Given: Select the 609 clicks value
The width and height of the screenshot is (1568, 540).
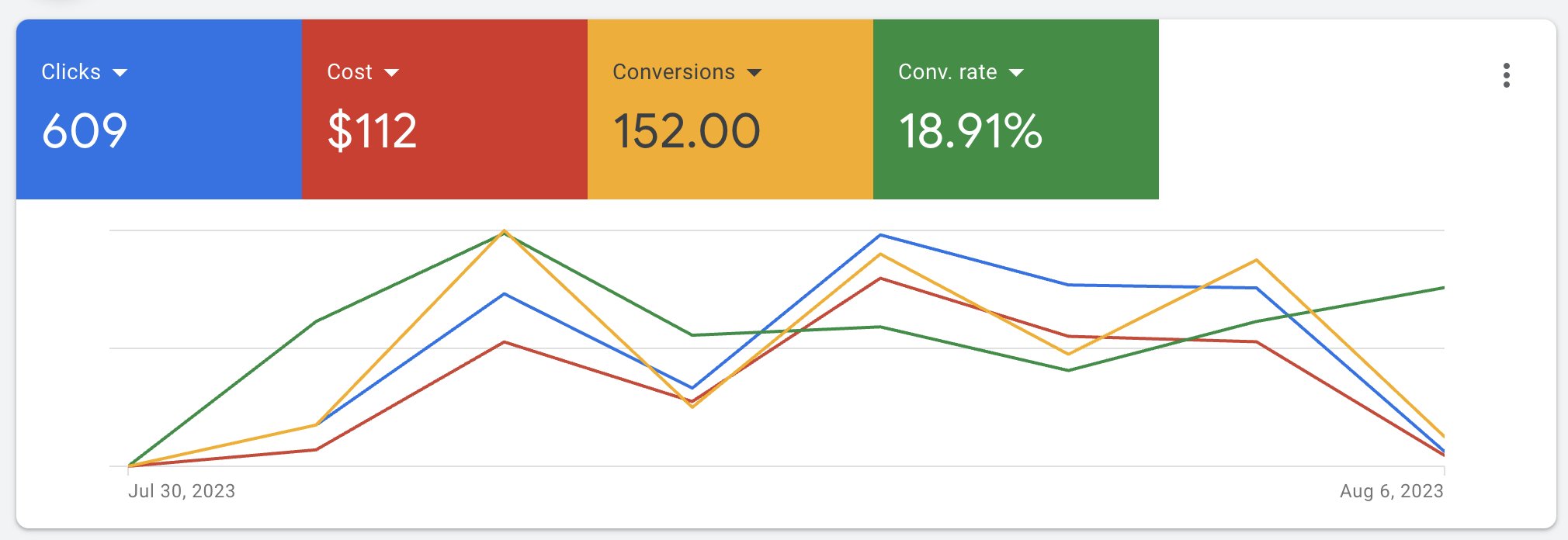Looking at the screenshot, I should click(85, 132).
